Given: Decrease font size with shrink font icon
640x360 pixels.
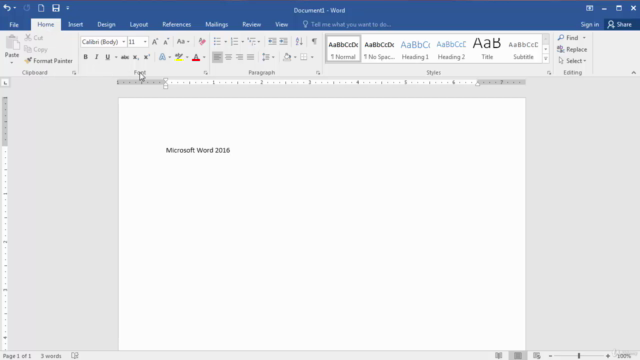Looking at the screenshot, I should point(166,42).
